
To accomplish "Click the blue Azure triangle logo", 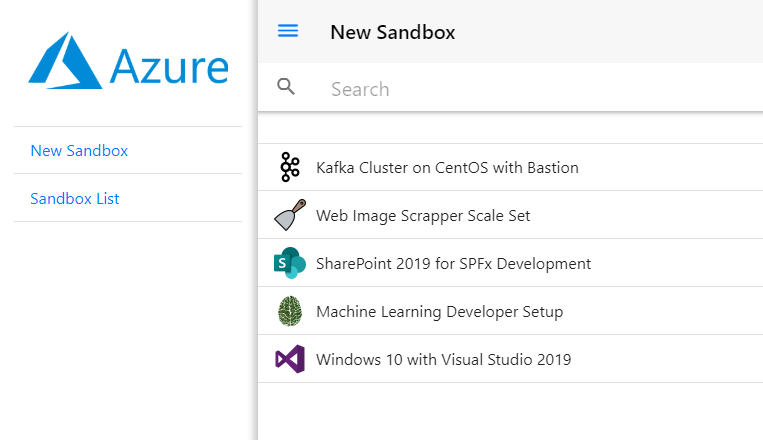I will [66, 61].
